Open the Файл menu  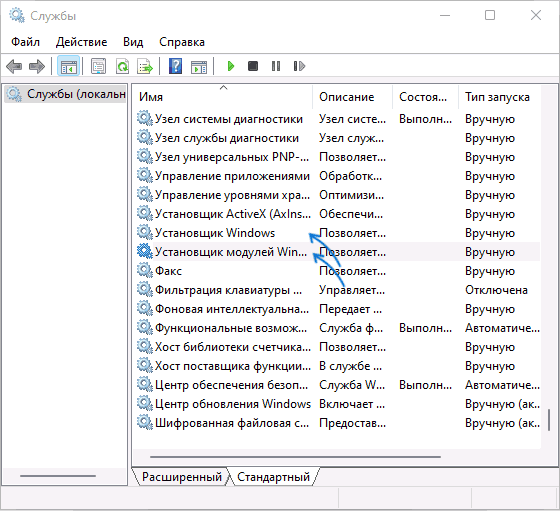click(25, 42)
